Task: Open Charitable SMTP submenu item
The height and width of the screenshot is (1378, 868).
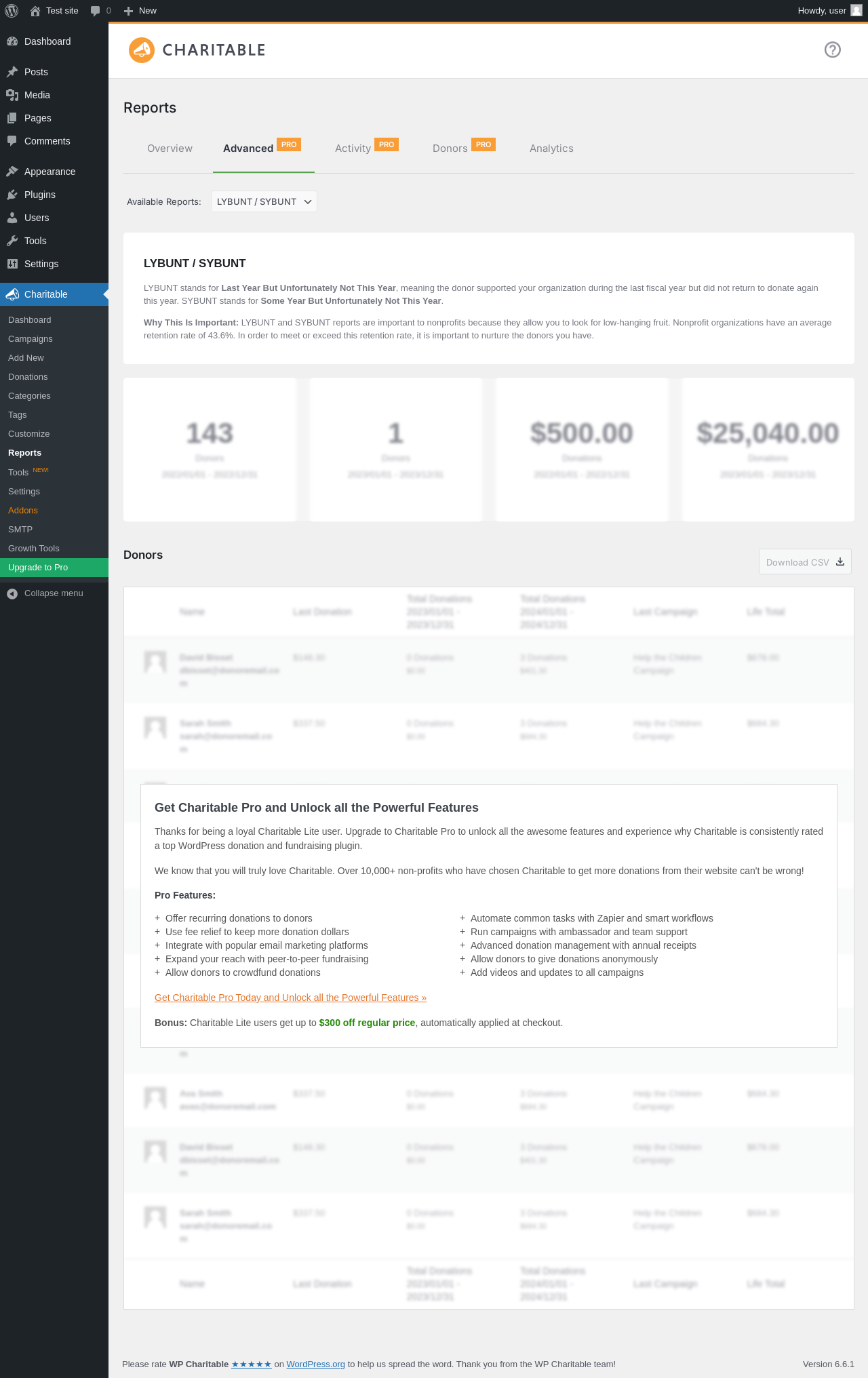Action: click(x=54, y=530)
